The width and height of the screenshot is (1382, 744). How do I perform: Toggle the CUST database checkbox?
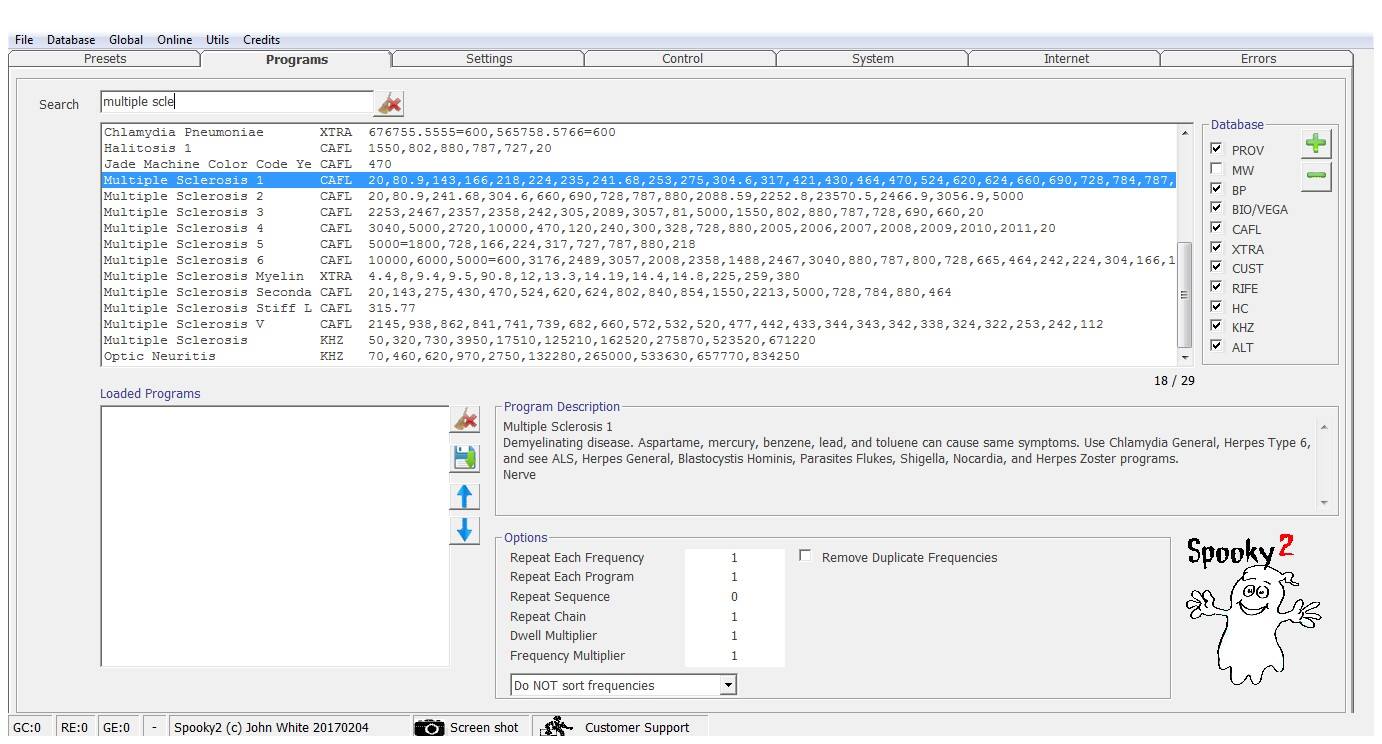pos(1216,267)
